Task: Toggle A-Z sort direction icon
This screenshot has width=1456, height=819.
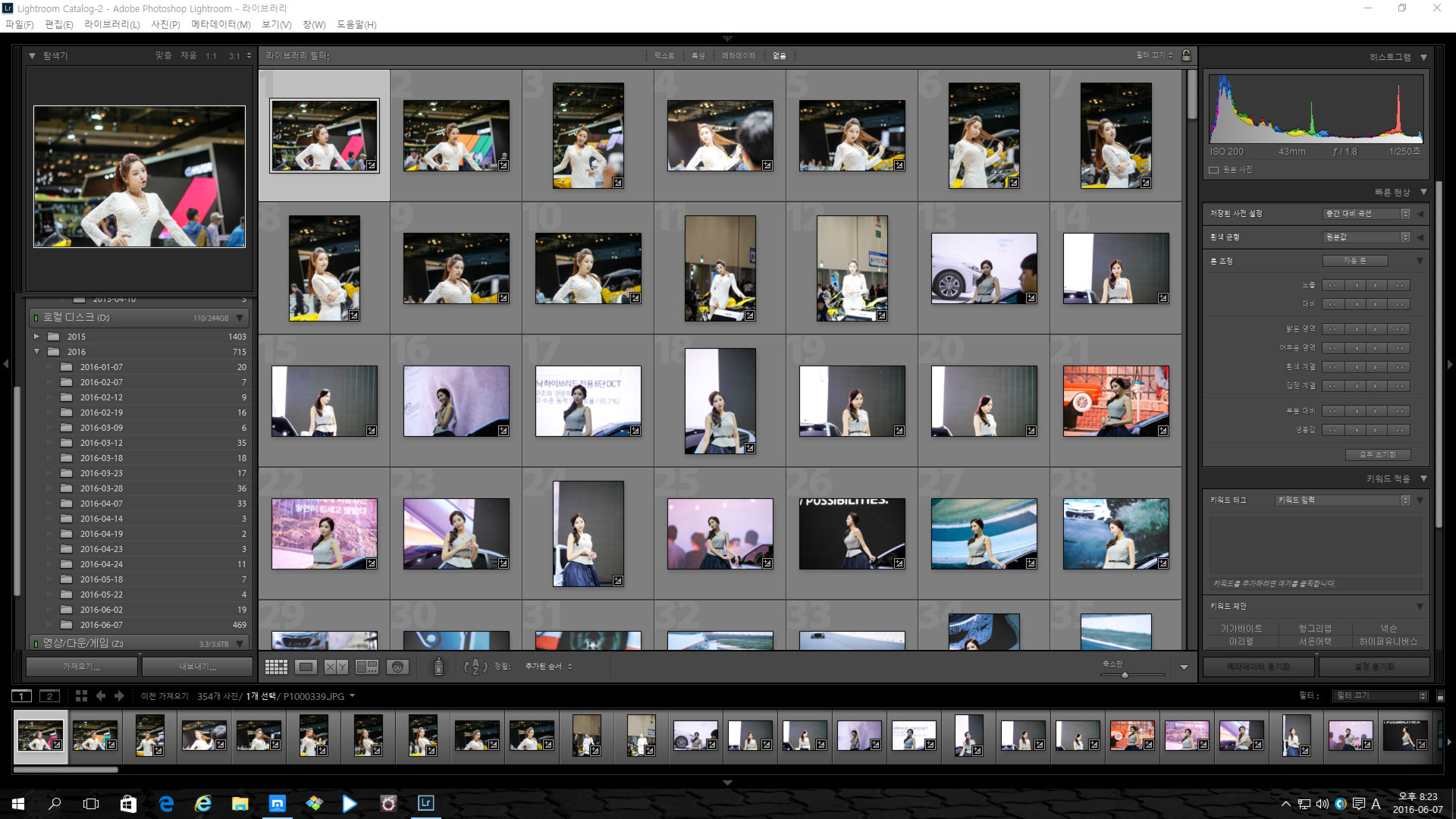Action: 475,667
